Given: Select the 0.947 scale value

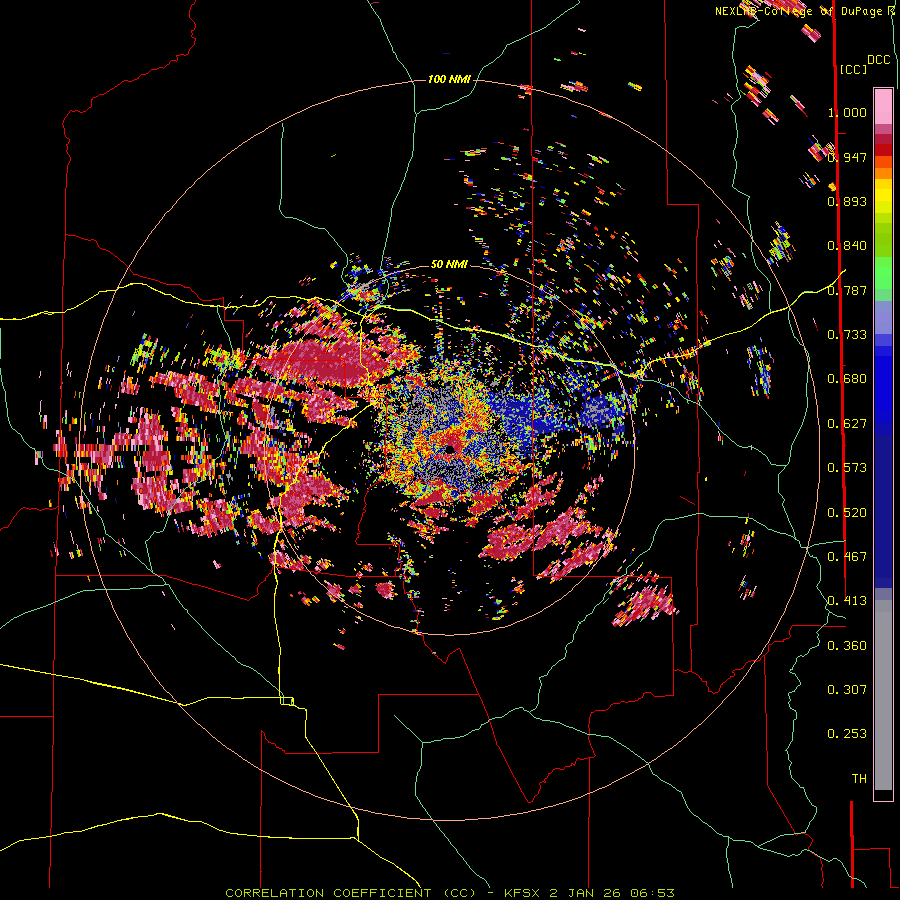Looking at the screenshot, I should click(x=847, y=157).
